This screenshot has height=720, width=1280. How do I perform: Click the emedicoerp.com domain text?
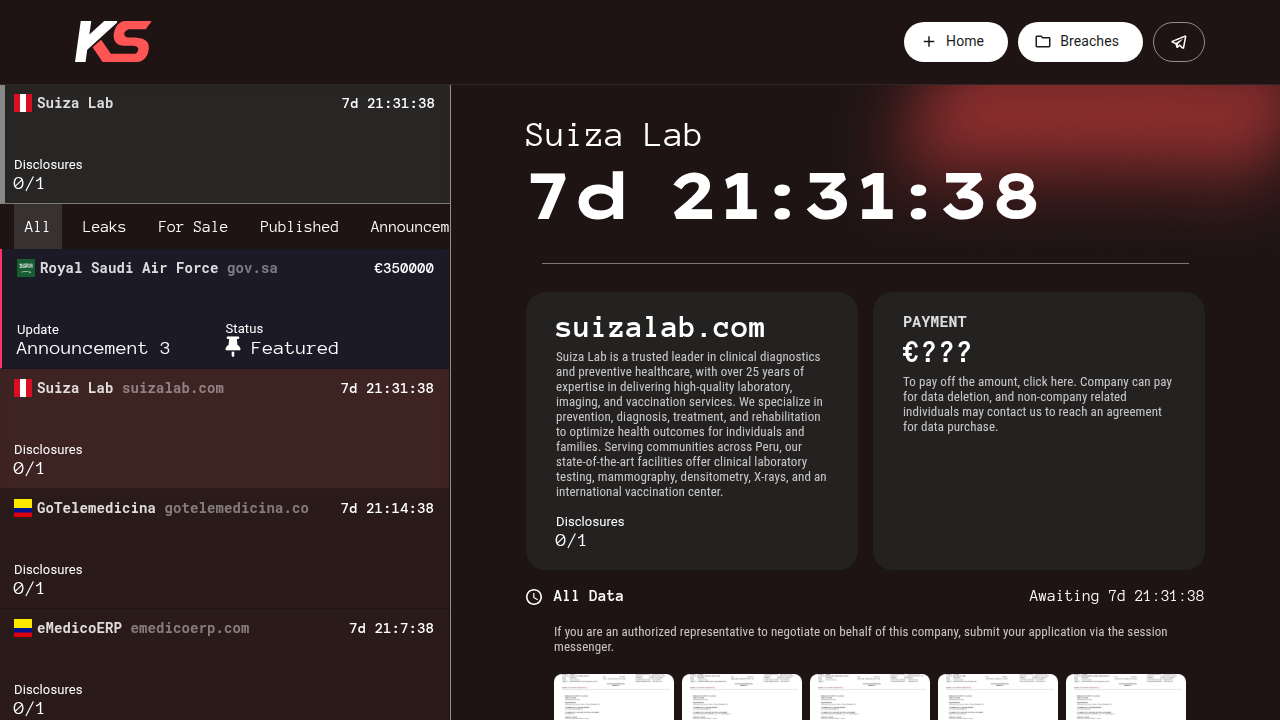190,628
